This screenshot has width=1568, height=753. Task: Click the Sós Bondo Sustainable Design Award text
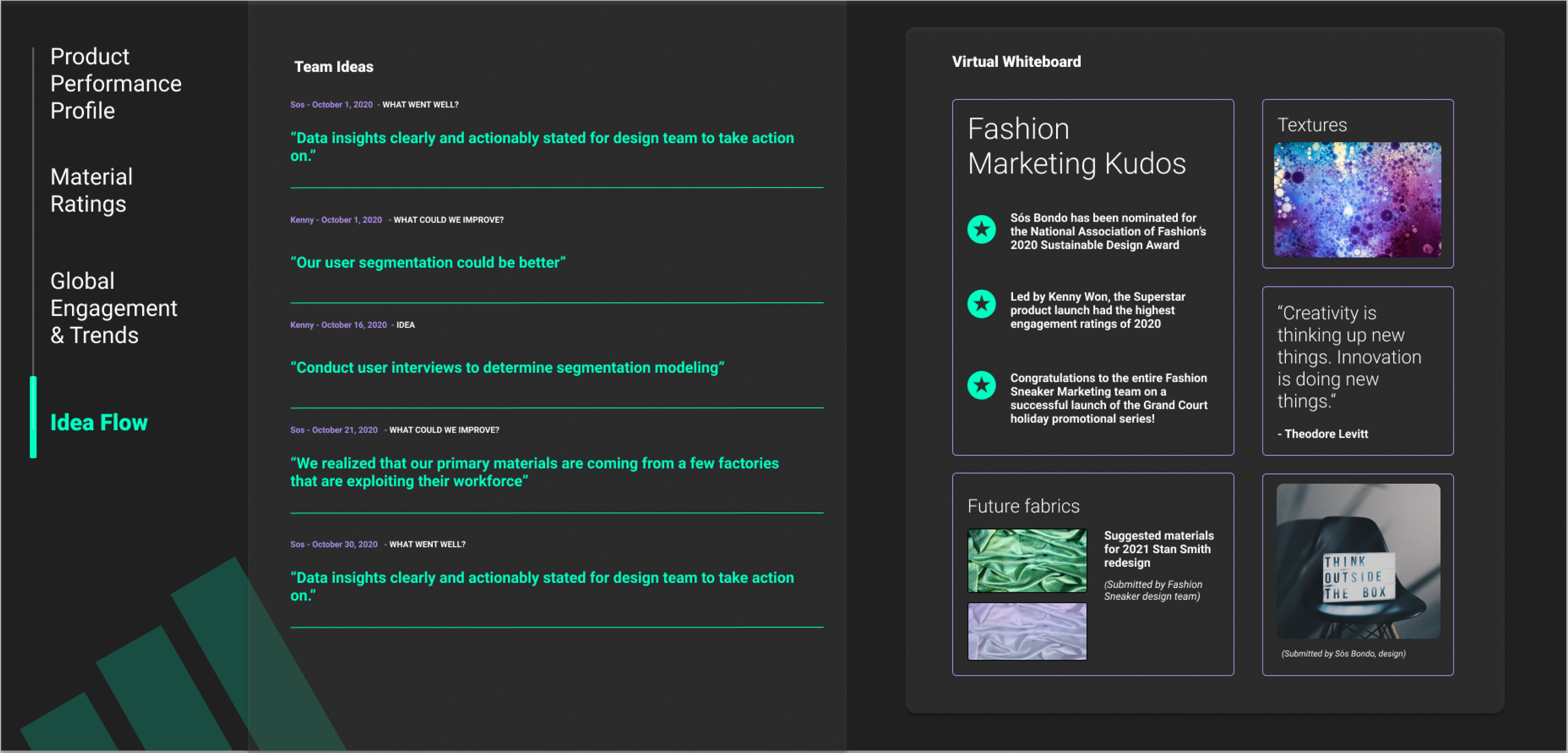coord(1108,231)
